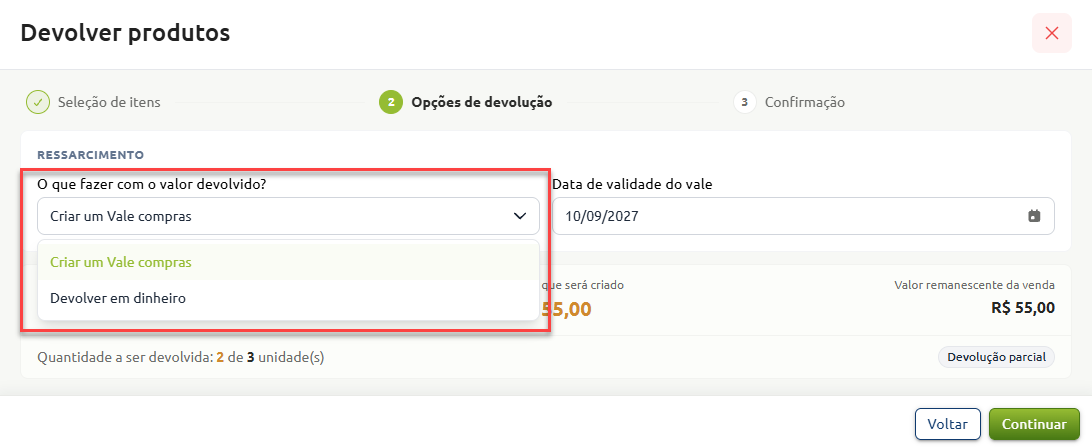This screenshot has height=448, width=1092.
Task: Click the step 3 number circle
Action: point(744,102)
